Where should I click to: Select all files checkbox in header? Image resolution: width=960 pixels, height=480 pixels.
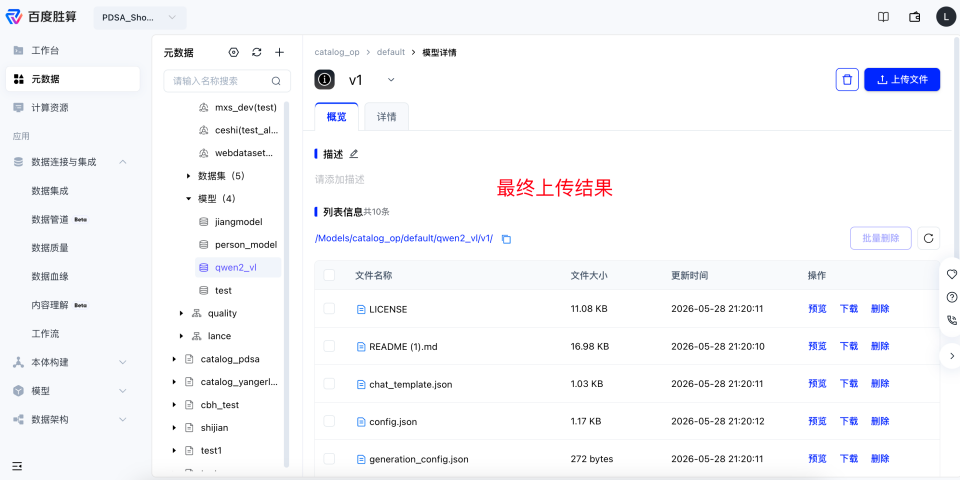coord(329,275)
